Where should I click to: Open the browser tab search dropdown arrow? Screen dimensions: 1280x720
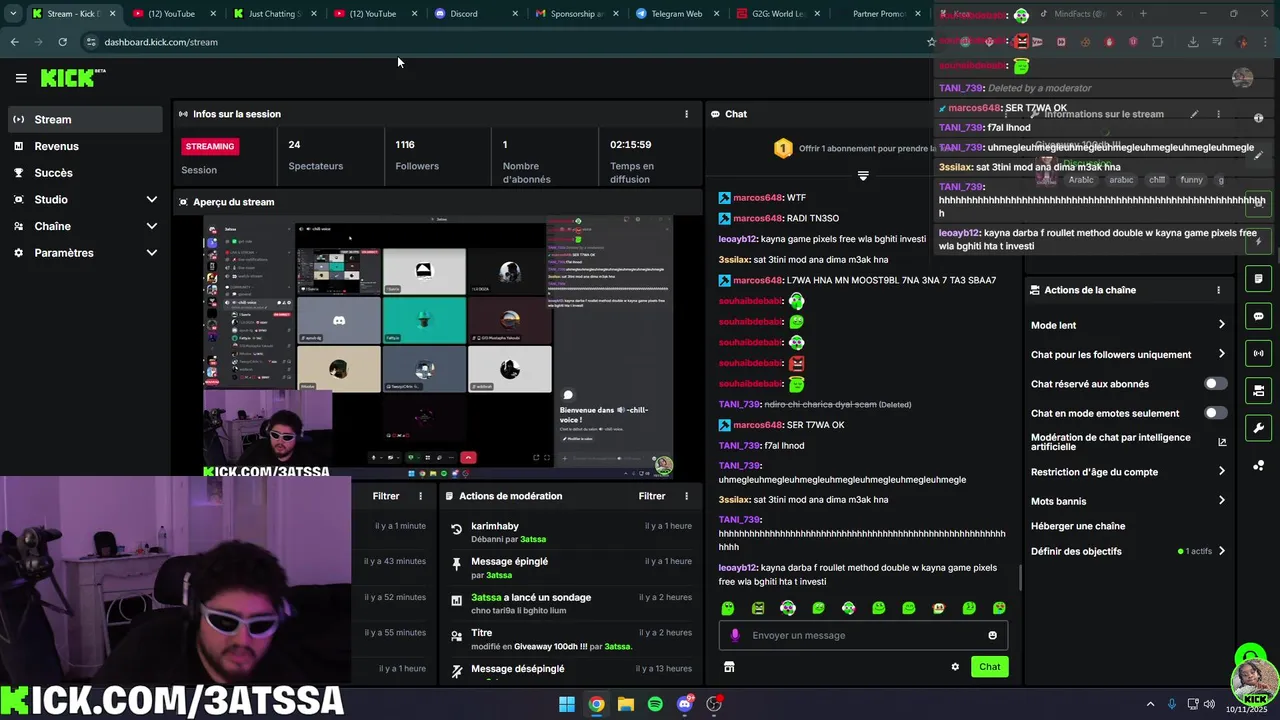coord(12,14)
